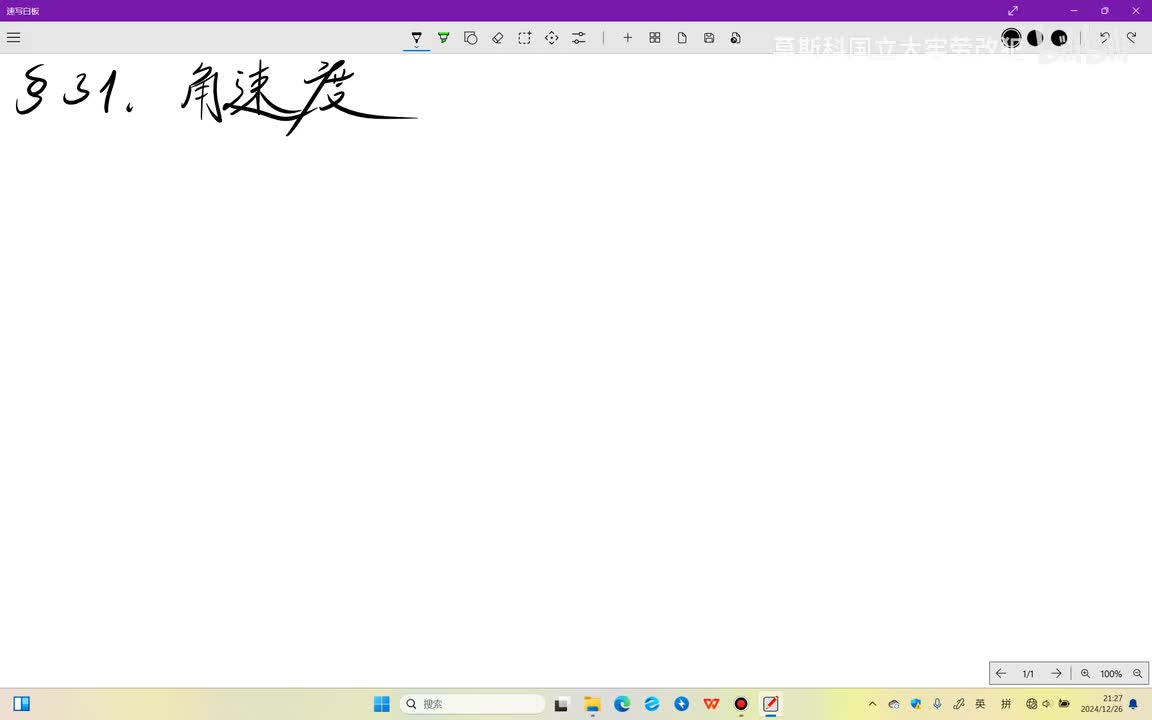This screenshot has height=720, width=1152.
Task: Click the 100% zoom level
Action: pos(1111,674)
